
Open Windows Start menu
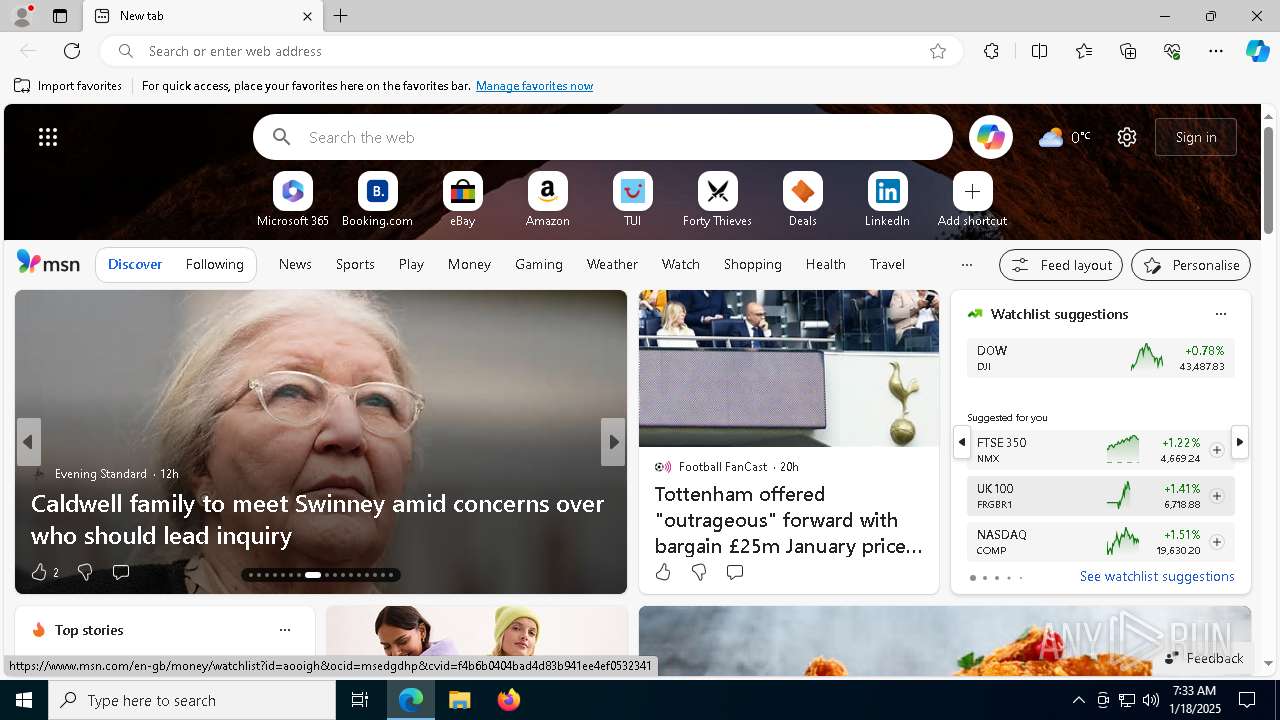(x=24, y=700)
